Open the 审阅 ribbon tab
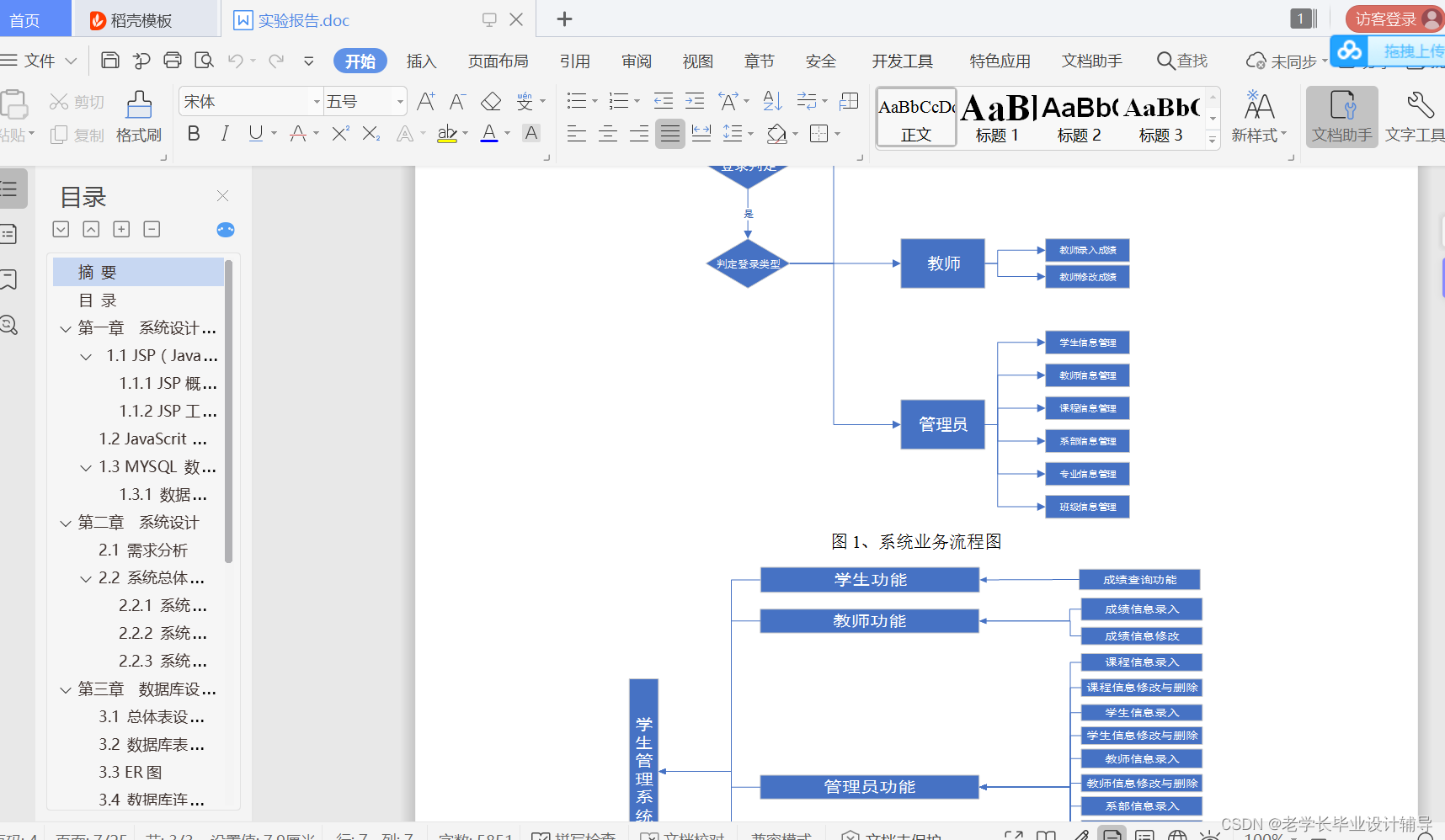 (637, 60)
